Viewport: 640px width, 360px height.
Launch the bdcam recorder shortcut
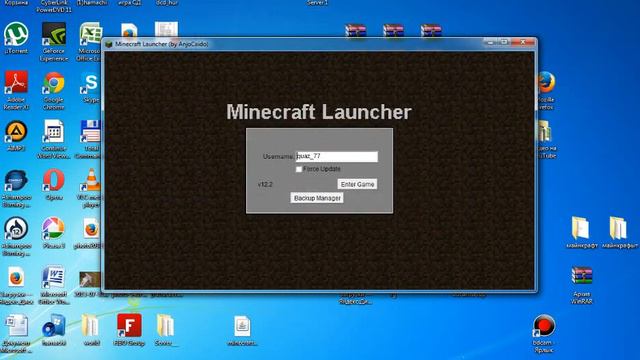coord(544,326)
